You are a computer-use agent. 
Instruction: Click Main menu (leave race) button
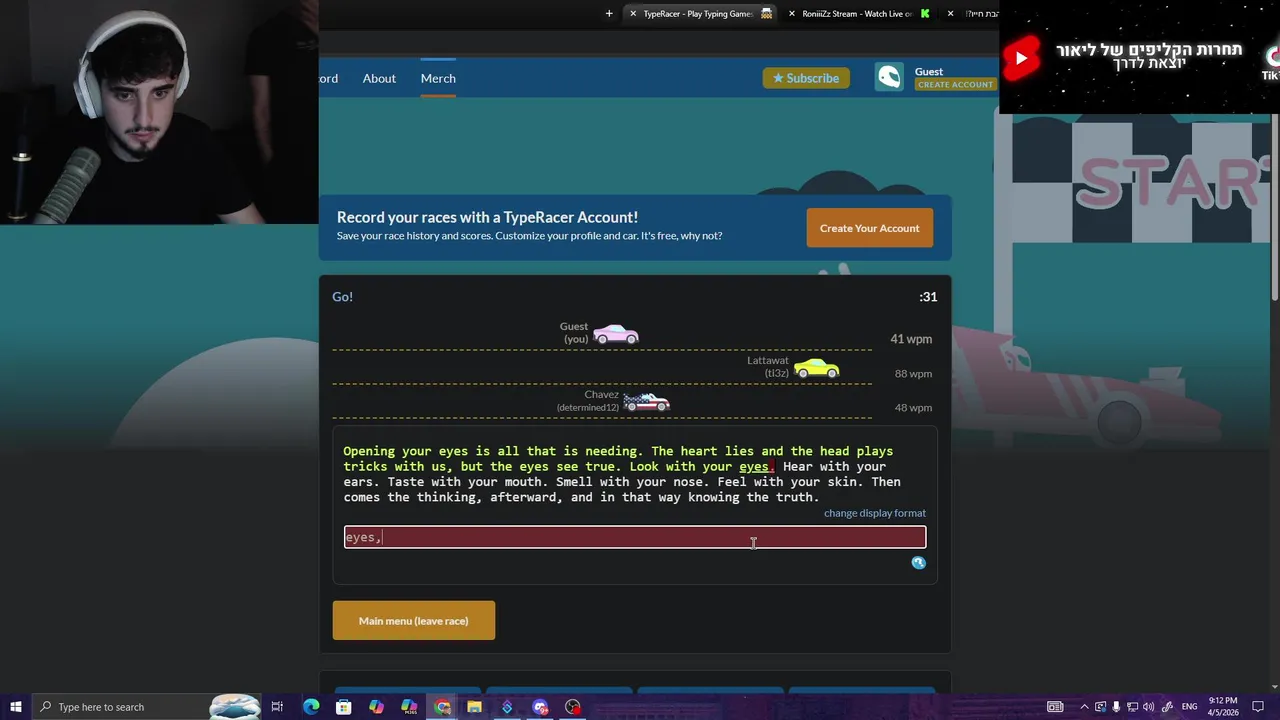point(414,621)
